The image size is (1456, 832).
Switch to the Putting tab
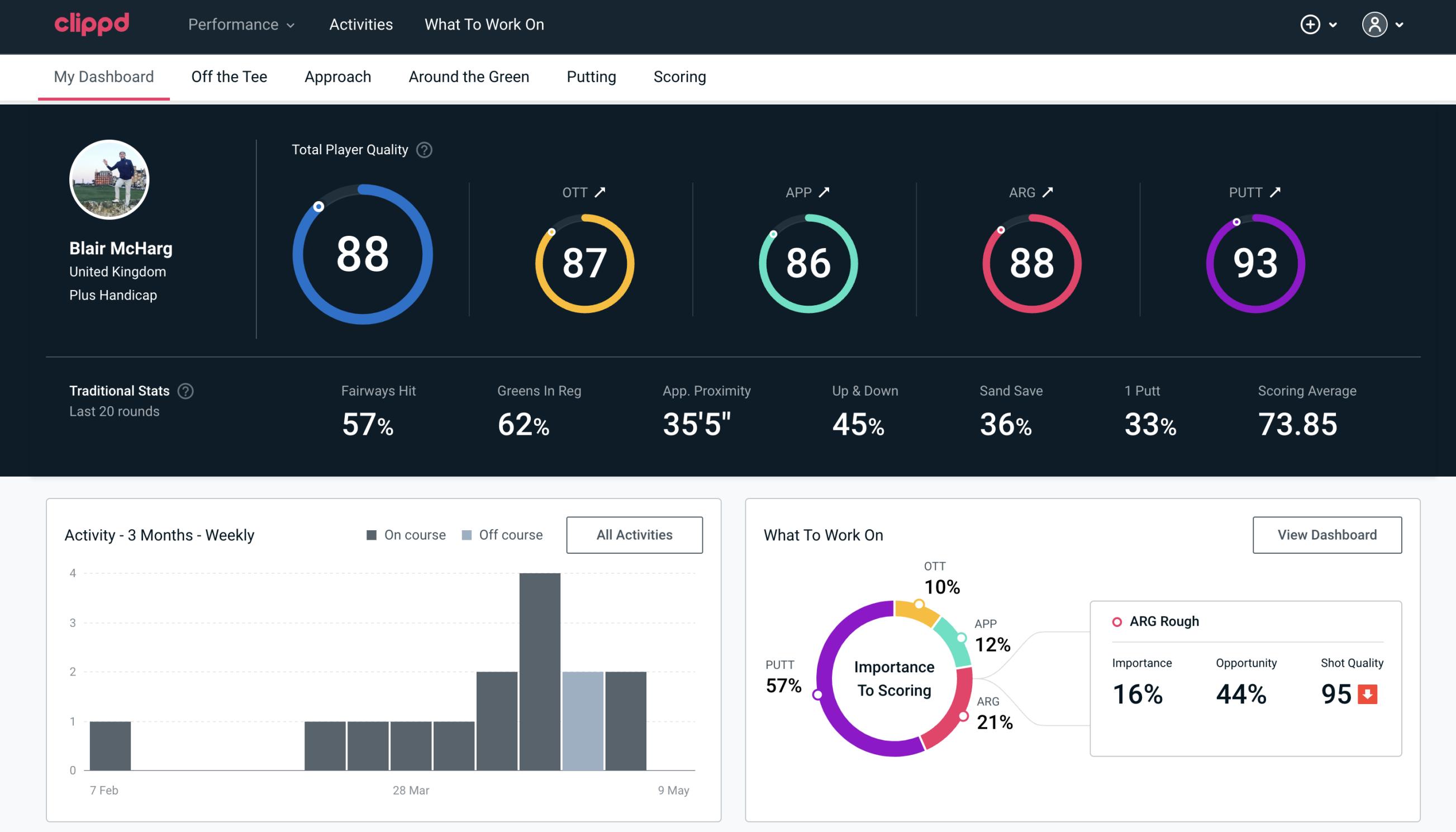591,76
